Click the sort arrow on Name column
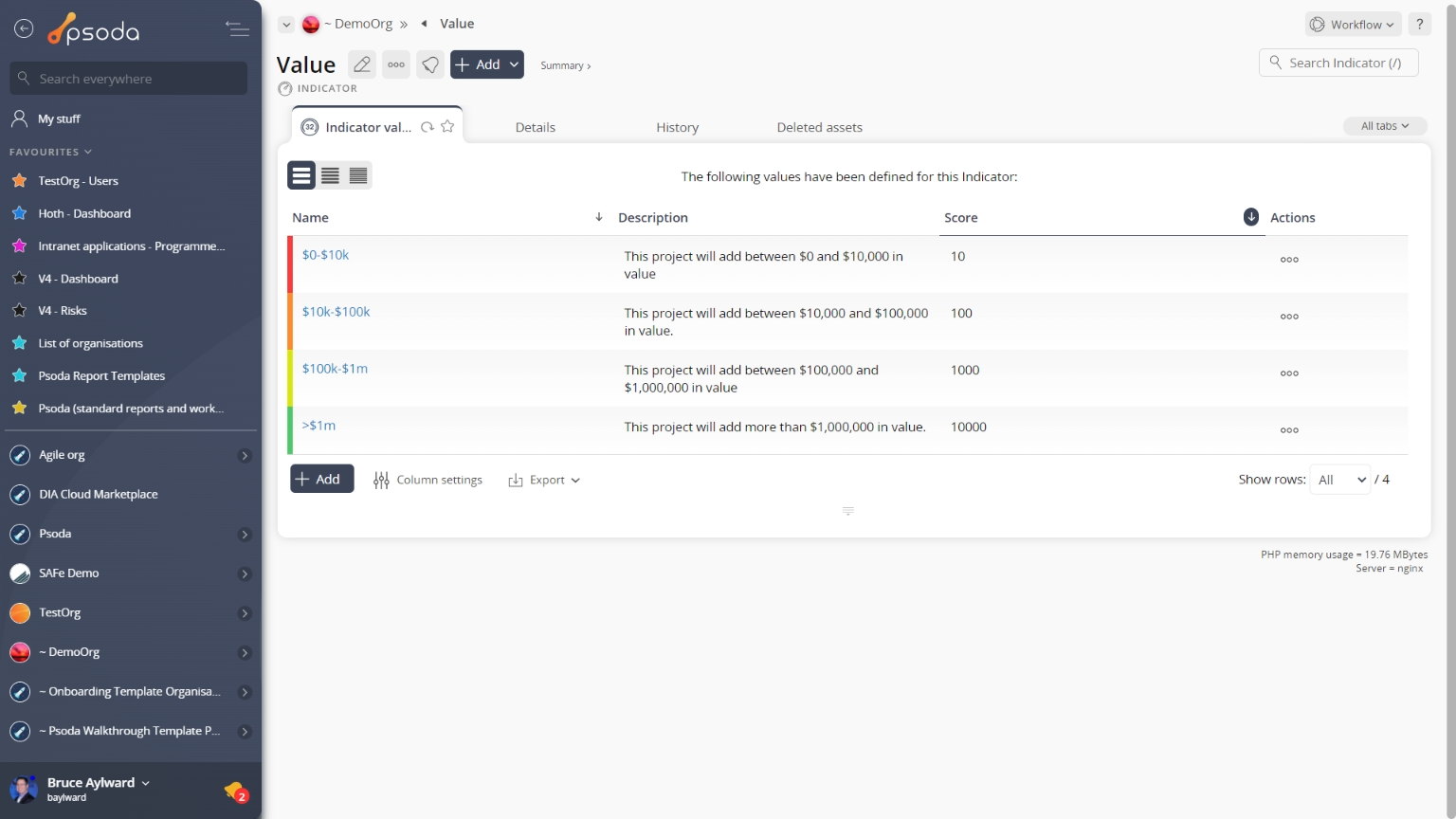The width and height of the screenshot is (1456, 819). (599, 217)
